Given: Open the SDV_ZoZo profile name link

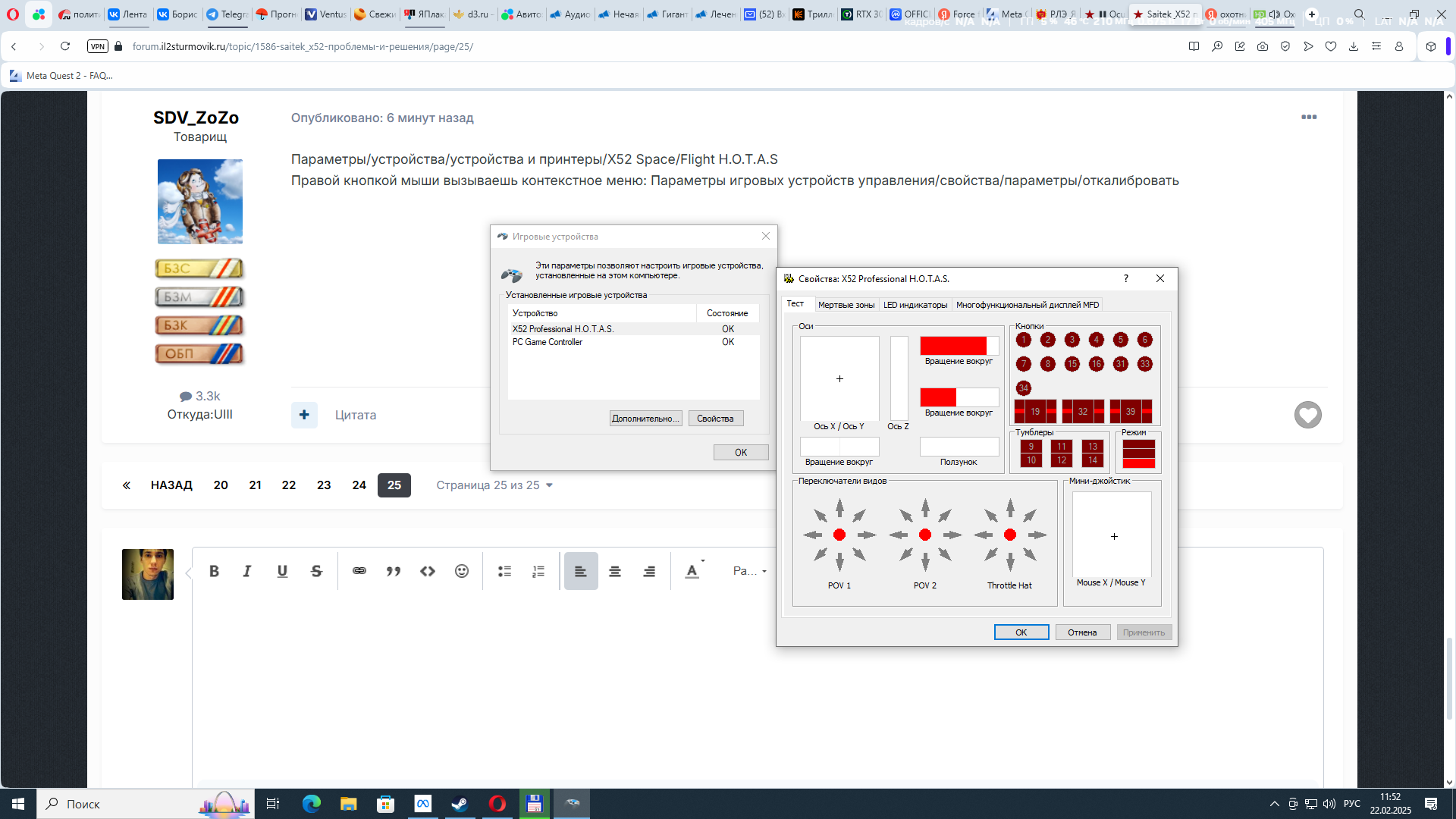Looking at the screenshot, I should pyautogui.click(x=196, y=118).
